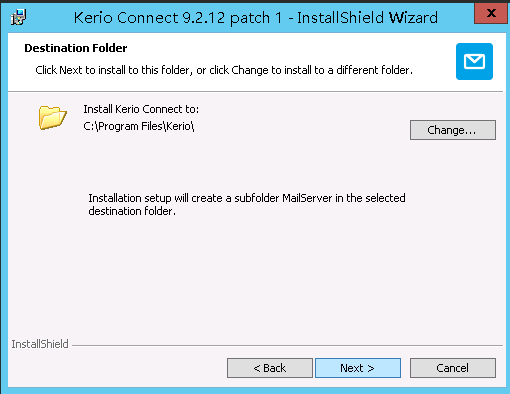Click the blue Kerio Connect envelope logo

(474, 61)
